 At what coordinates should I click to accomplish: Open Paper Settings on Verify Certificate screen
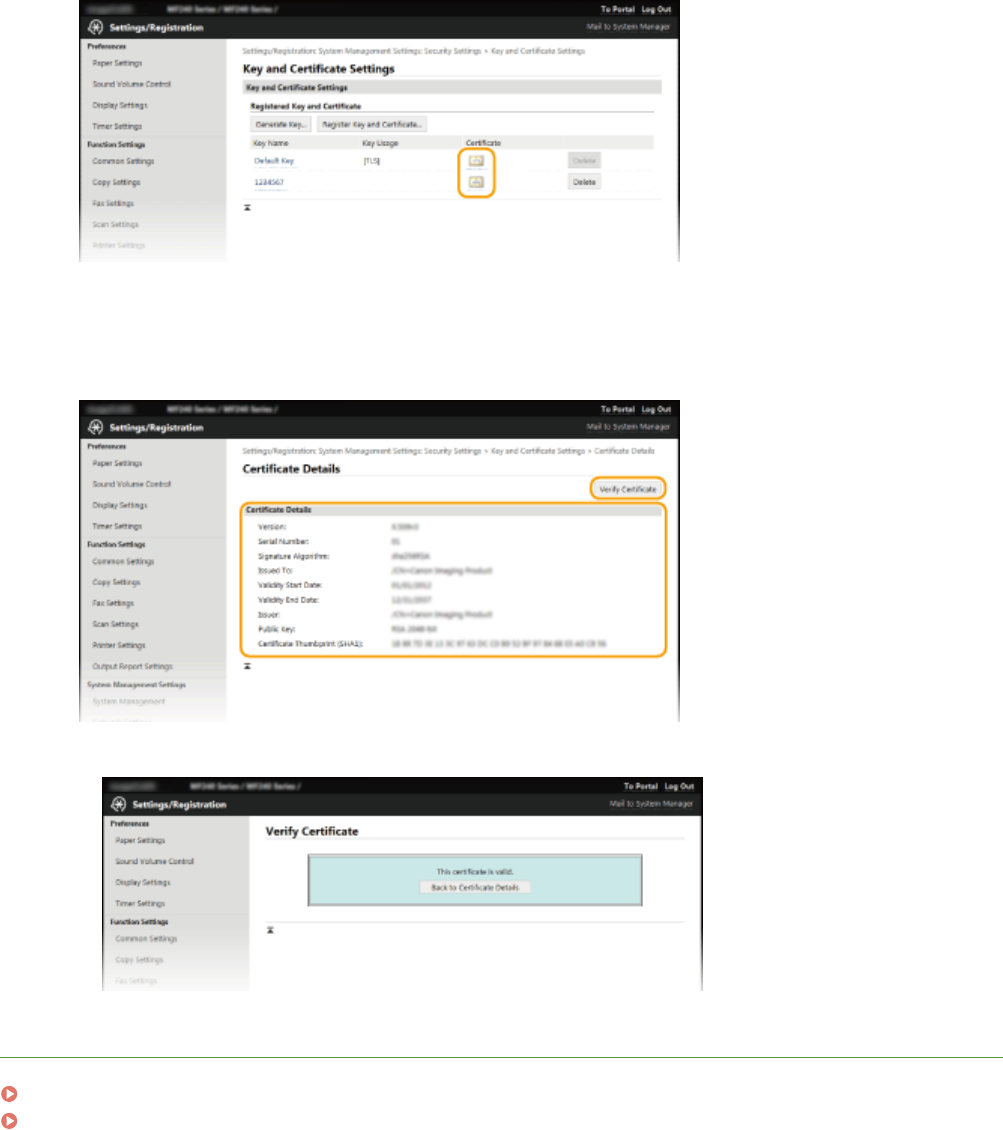pos(141,840)
